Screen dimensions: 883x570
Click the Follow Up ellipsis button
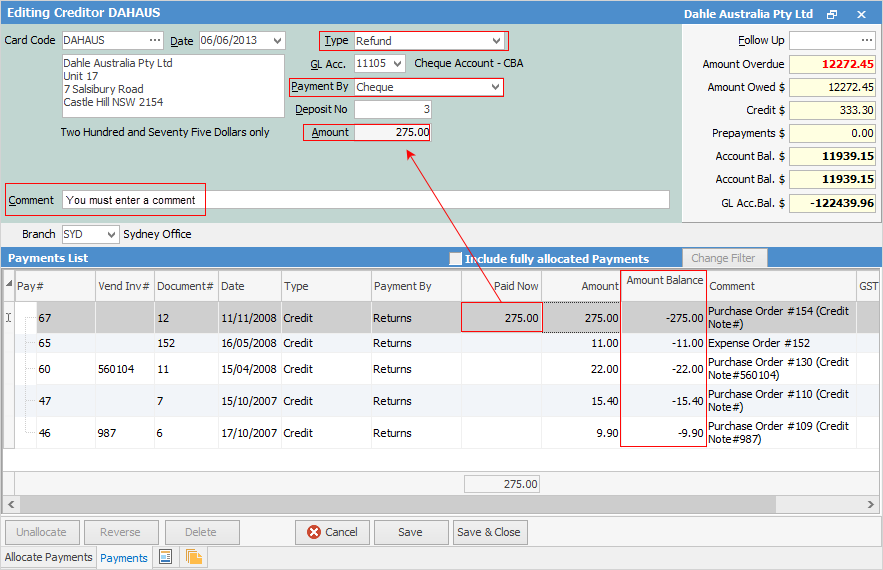click(866, 41)
